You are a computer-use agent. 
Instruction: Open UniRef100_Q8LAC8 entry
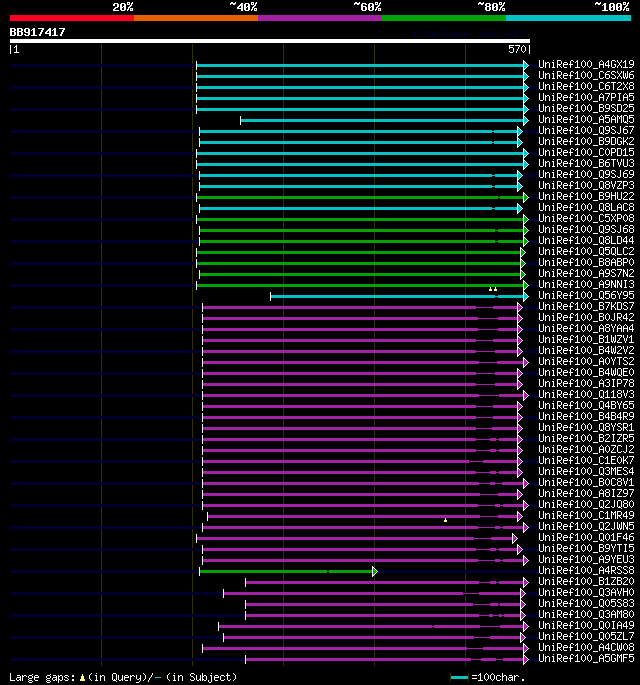586,207
